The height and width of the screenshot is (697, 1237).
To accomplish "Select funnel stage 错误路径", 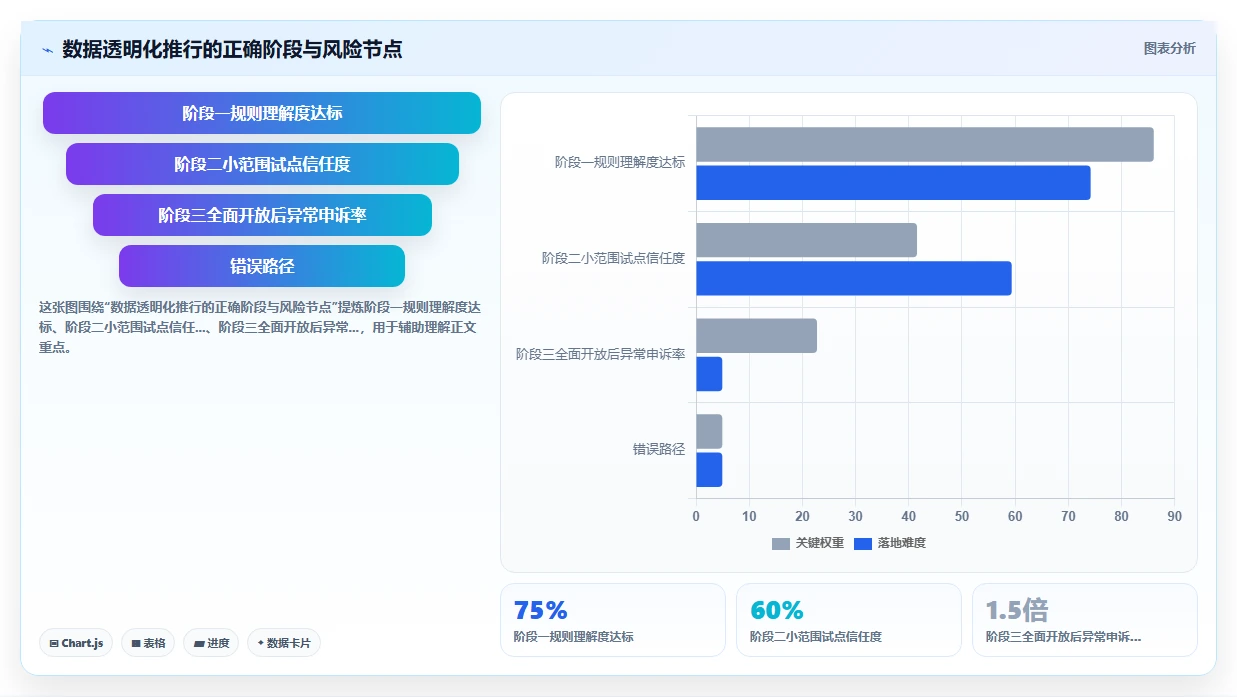I will pos(262,266).
